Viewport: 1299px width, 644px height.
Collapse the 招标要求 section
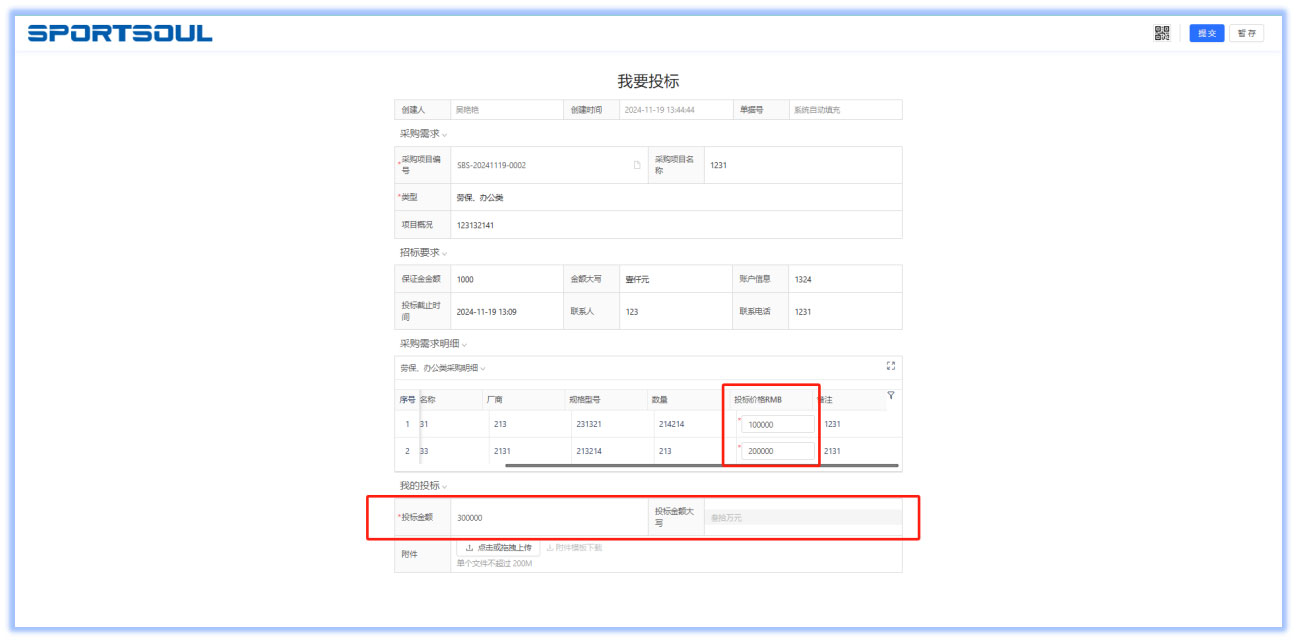pyautogui.click(x=444, y=253)
